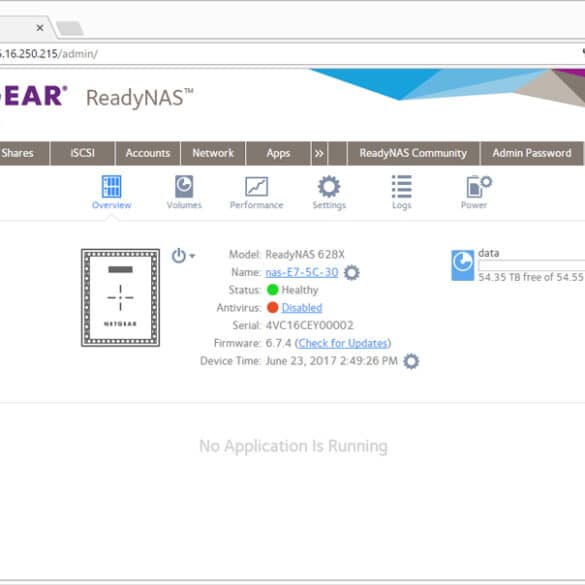The image size is (585, 585).
Task: Click the Disabled antivirus link
Action: [x=302, y=308]
